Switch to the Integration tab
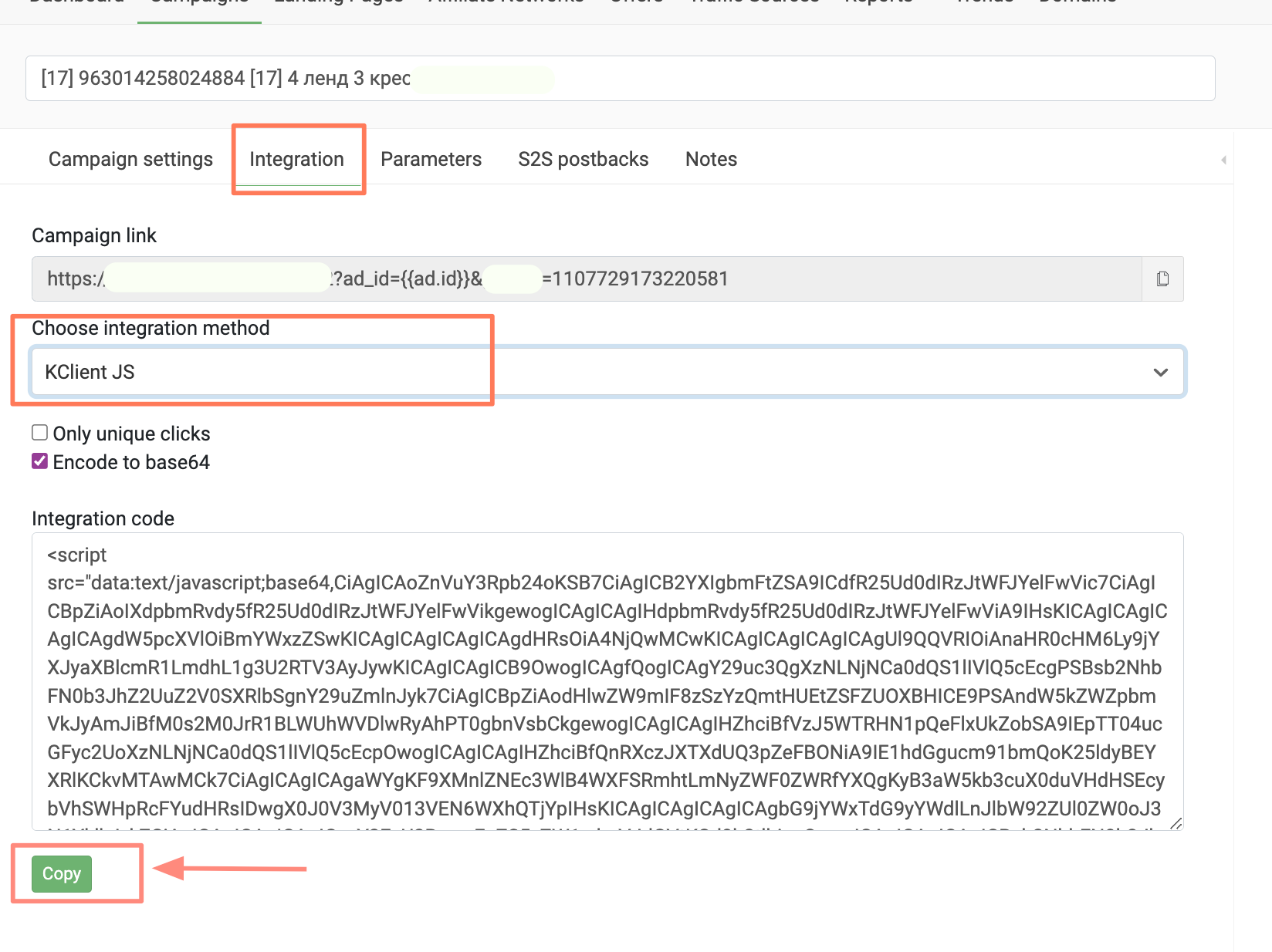 click(x=297, y=159)
